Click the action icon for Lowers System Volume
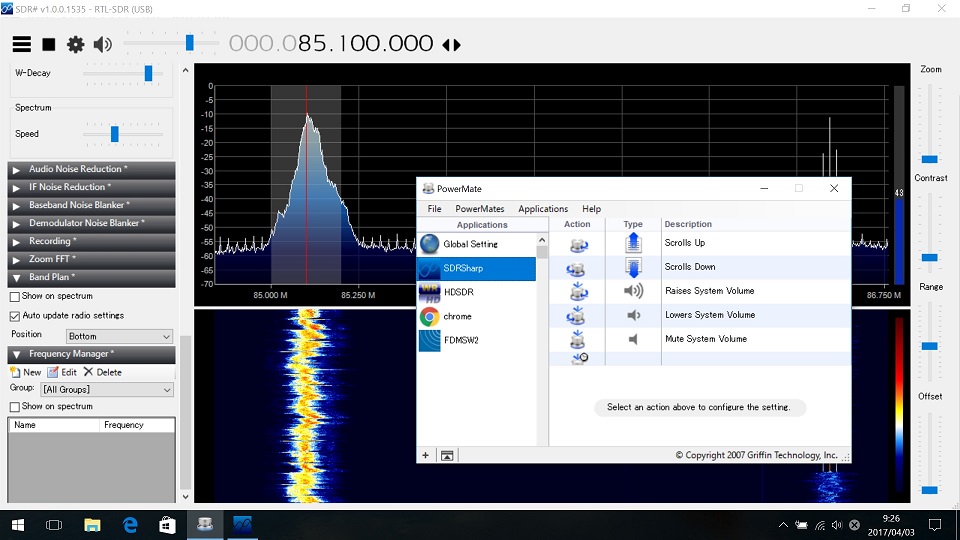This screenshot has height=540, width=960. (576, 315)
